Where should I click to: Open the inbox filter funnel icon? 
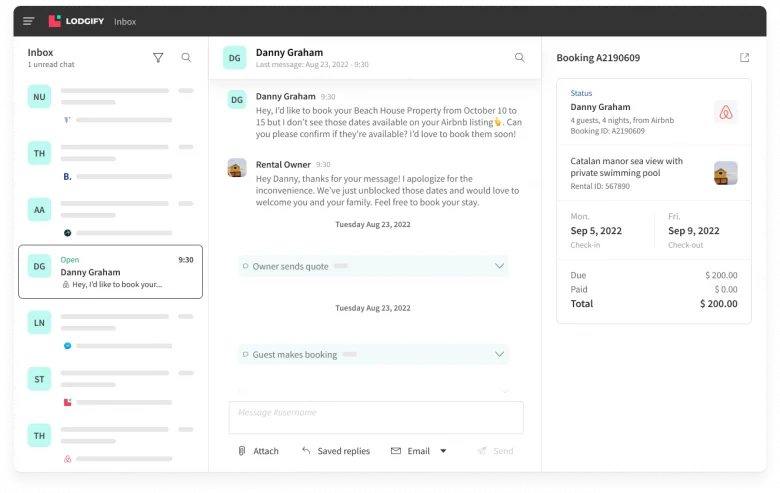click(158, 58)
